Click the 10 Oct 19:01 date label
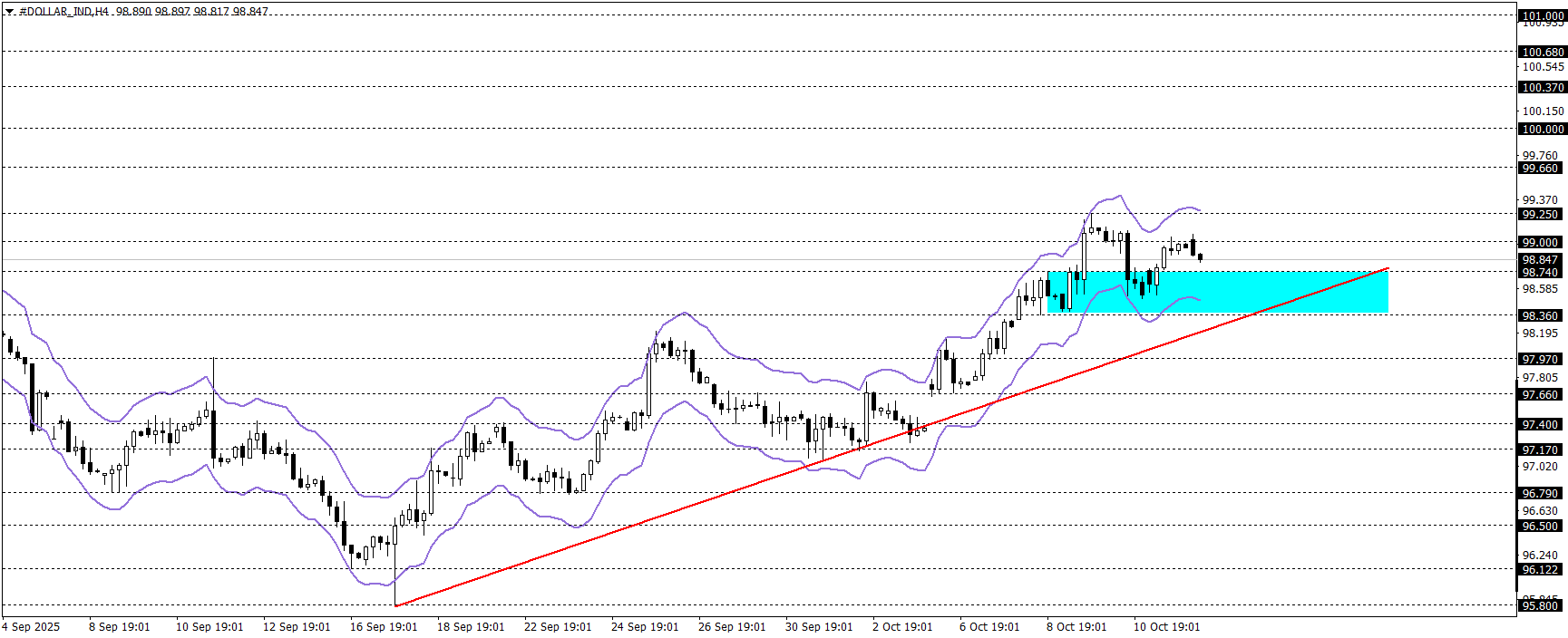The width and height of the screenshot is (1568, 638). [1166, 627]
